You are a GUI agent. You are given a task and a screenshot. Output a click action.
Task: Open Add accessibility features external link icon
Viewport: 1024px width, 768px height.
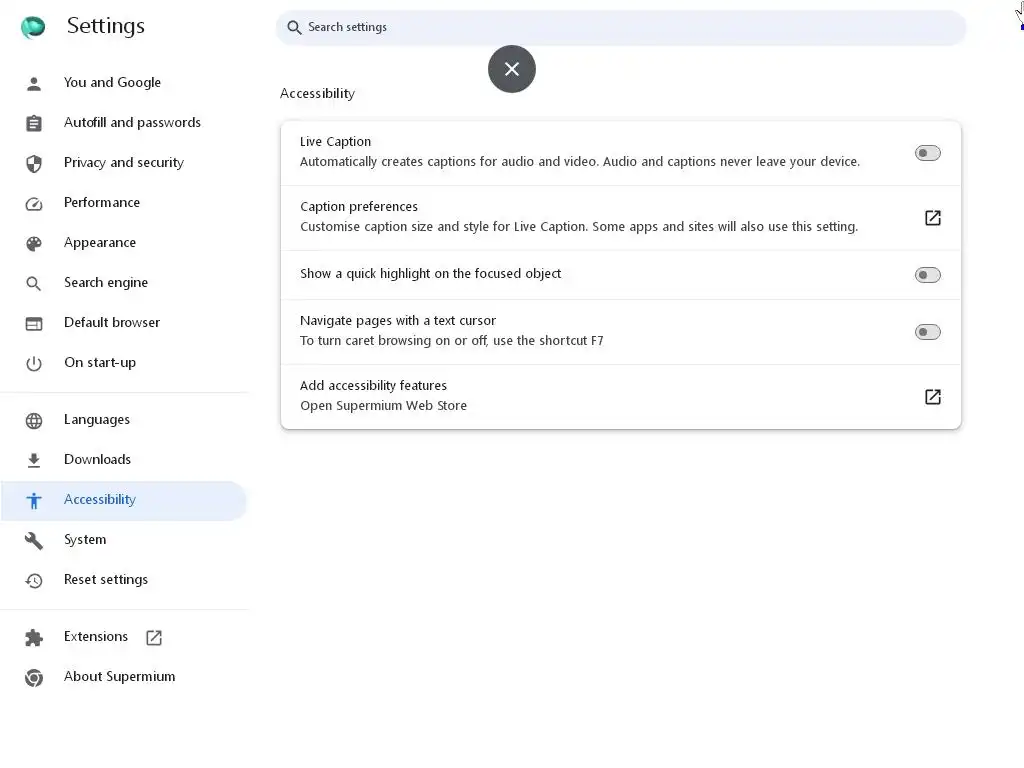(x=933, y=396)
